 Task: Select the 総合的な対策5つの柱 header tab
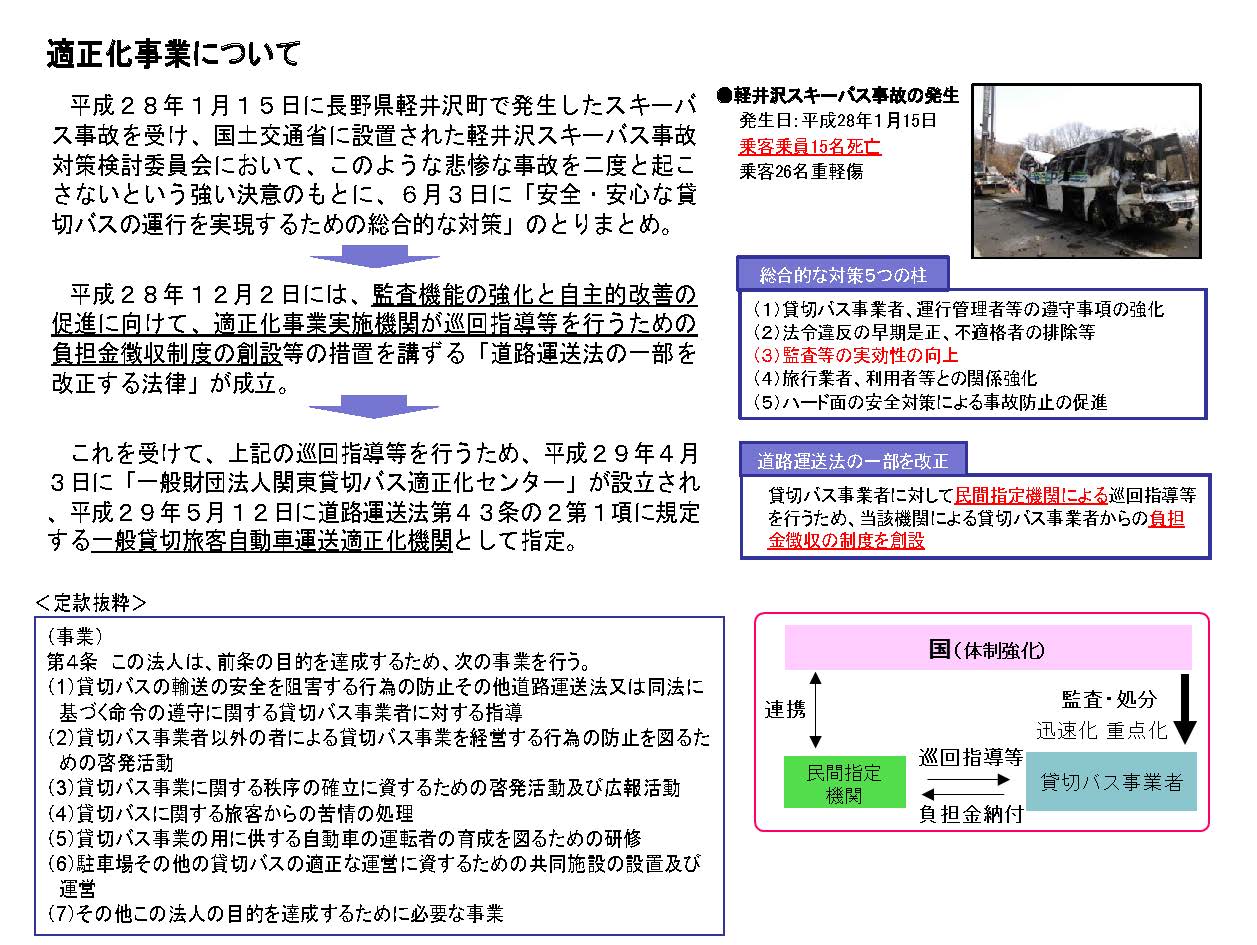tap(840, 273)
